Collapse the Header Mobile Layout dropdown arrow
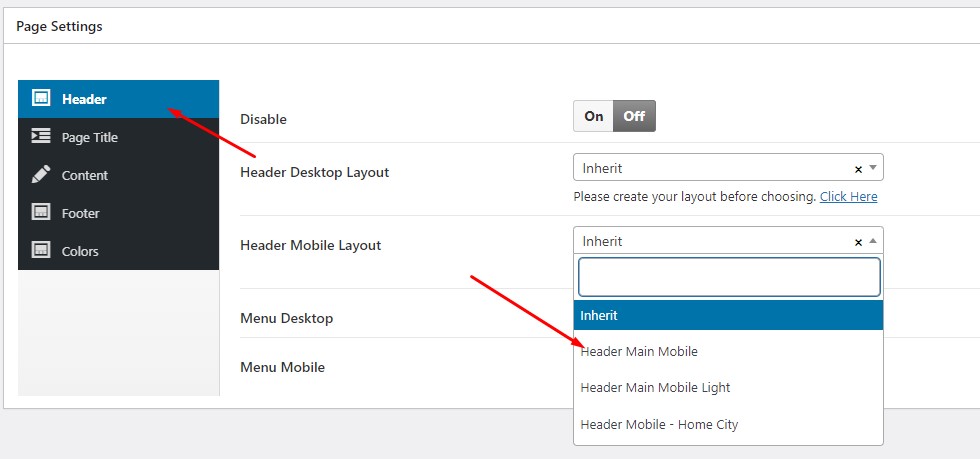This screenshot has height=459, width=980. tap(872, 241)
